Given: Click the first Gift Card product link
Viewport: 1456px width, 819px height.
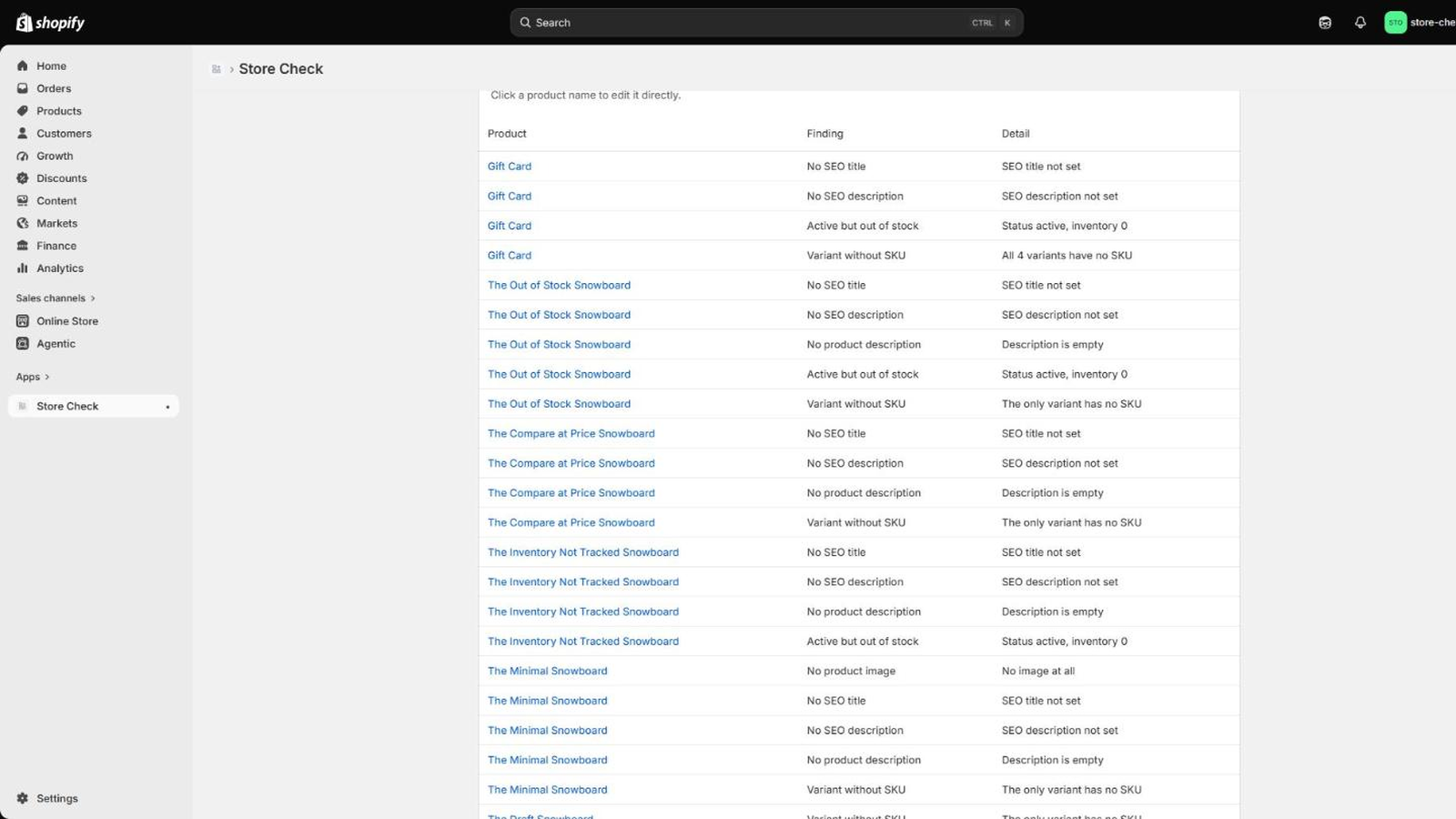Looking at the screenshot, I should 509,167.
